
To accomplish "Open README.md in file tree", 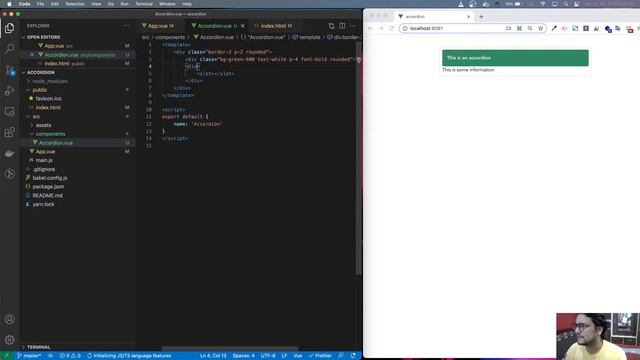I will pyautogui.click(x=47, y=196).
